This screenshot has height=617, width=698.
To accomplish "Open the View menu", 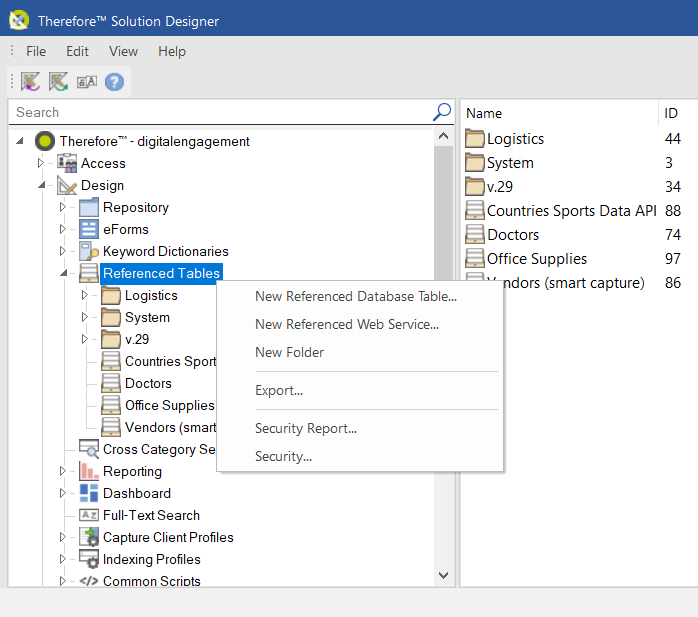I will [x=123, y=51].
